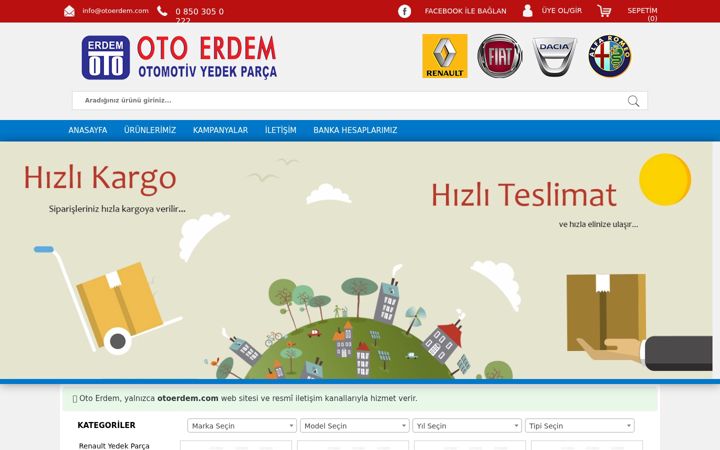Click the Hızlı Teslimat banner text

[x=523, y=195]
